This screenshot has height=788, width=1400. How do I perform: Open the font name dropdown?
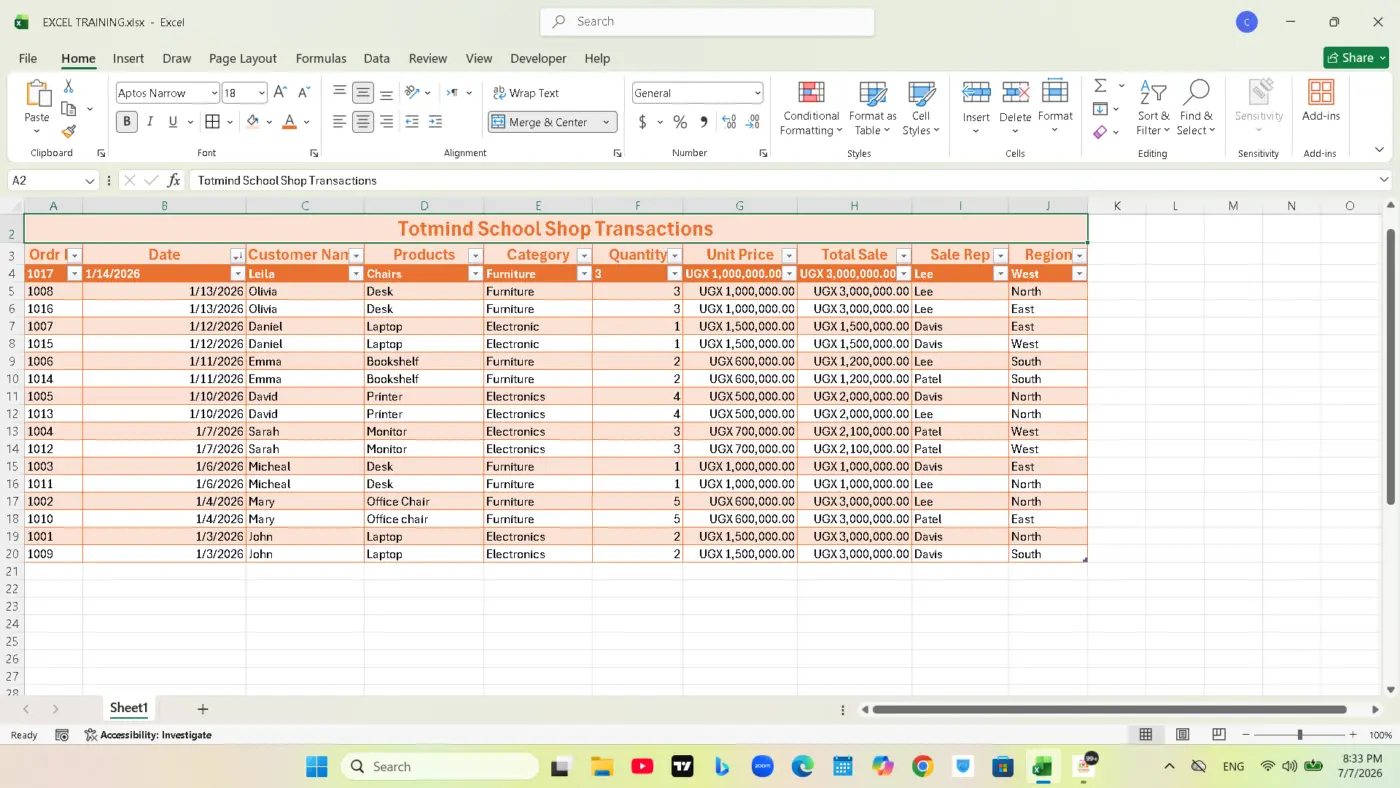point(214,93)
